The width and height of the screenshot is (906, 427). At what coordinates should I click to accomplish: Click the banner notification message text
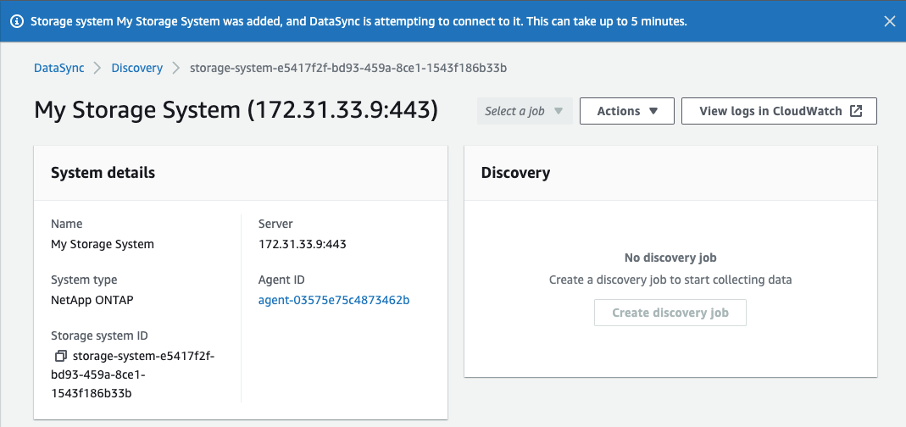pyautogui.click(x=358, y=22)
